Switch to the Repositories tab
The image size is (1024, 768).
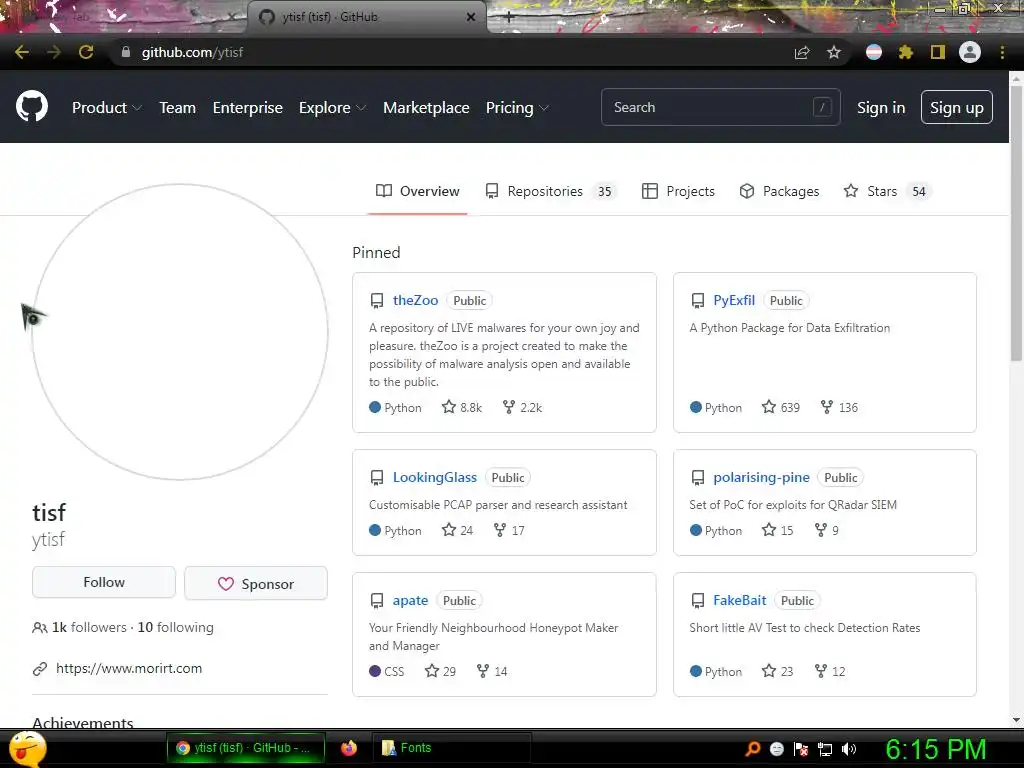[x=550, y=191]
